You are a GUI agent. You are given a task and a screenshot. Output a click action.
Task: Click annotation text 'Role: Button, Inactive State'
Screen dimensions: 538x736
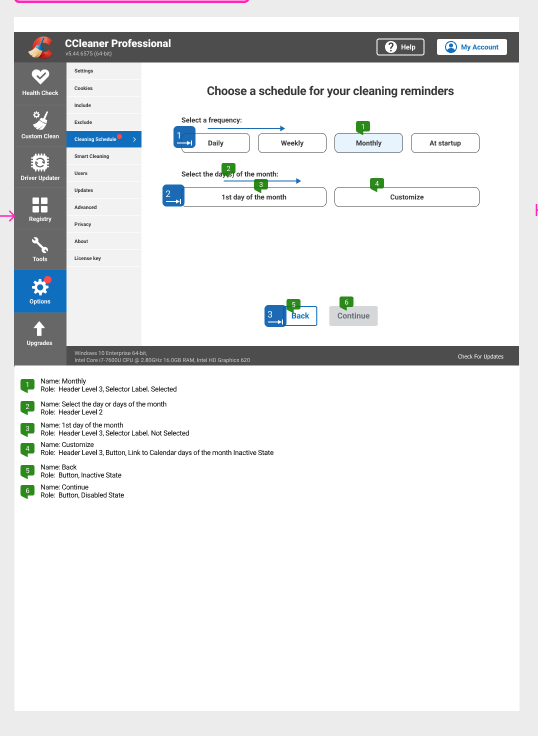click(x=81, y=475)
